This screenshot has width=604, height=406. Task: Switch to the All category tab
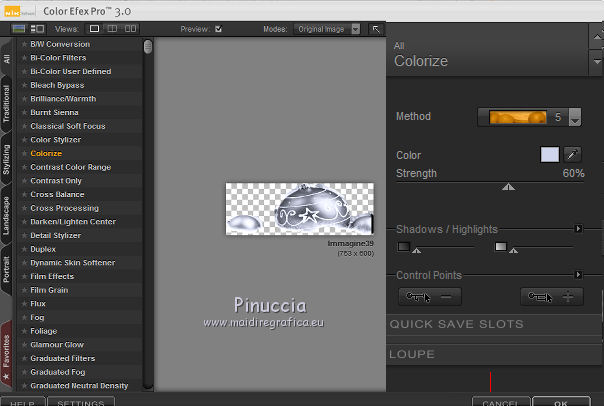click(x=7, y=59)
